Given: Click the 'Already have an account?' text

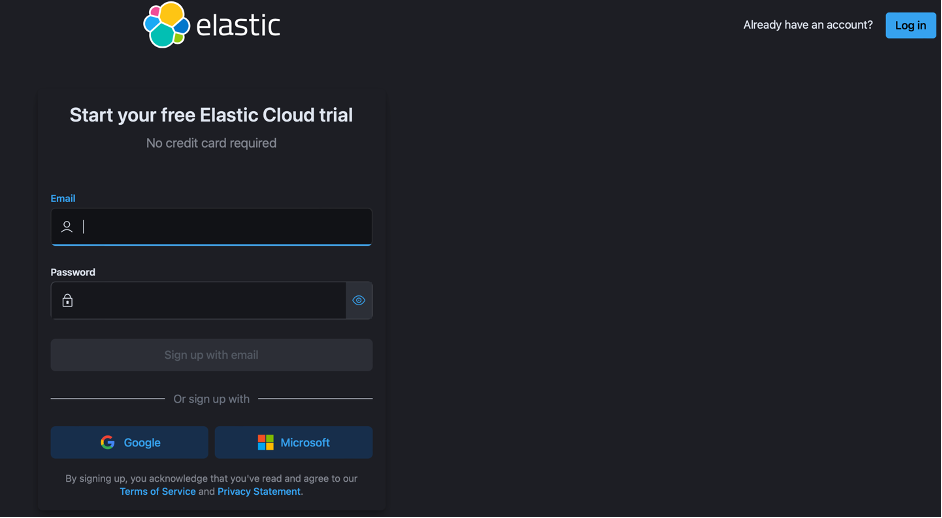Looking at the screenshot, I should (808, 25).
